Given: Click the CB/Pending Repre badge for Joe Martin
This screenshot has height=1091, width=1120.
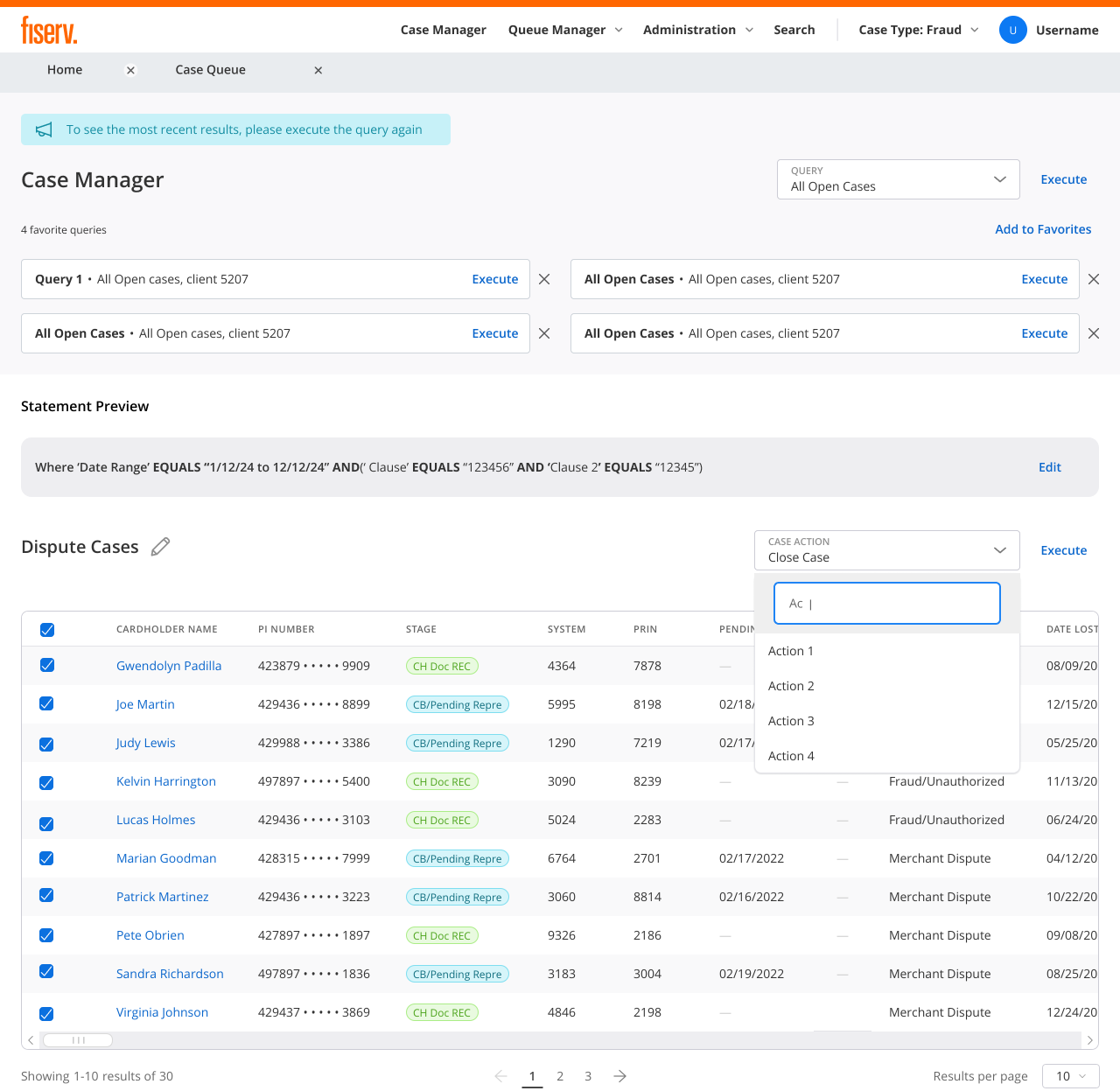Looking at the screenshot, I should [x=458, y=704].
